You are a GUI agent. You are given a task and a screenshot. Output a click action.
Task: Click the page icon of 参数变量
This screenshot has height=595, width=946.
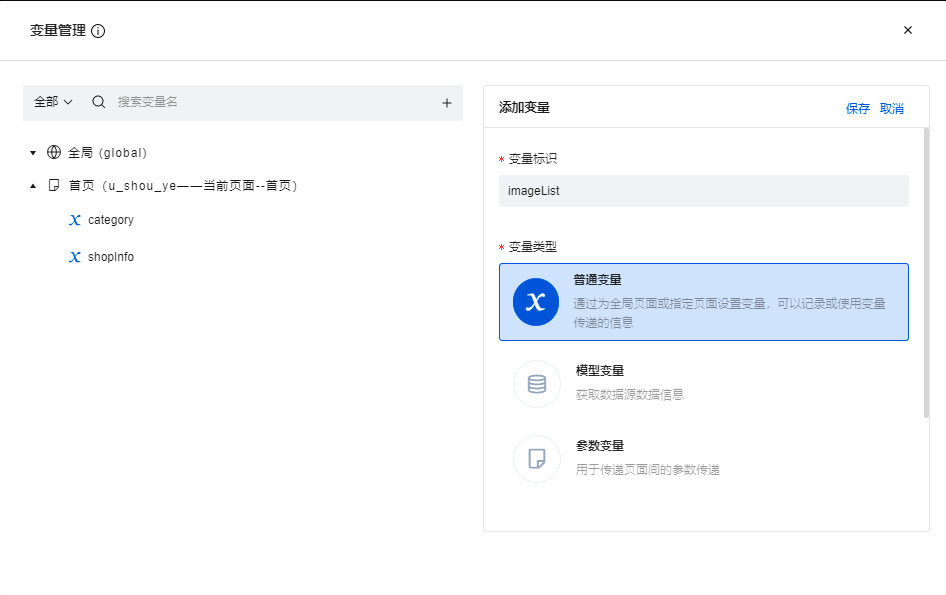(536, 459)
